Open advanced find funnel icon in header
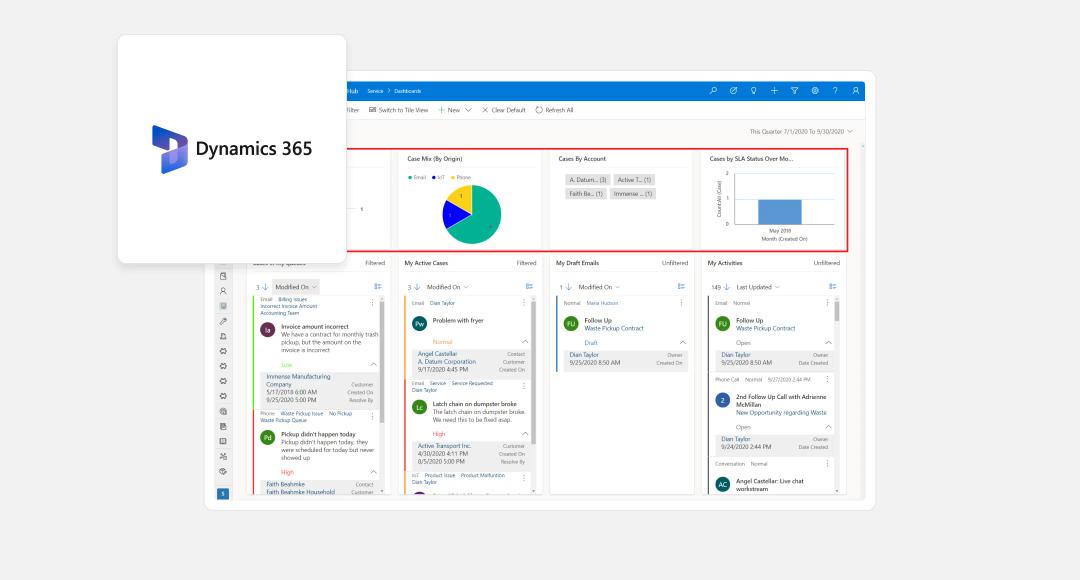Image resolution: width=1080 pixels, height=580 pixels. [794, 90]
